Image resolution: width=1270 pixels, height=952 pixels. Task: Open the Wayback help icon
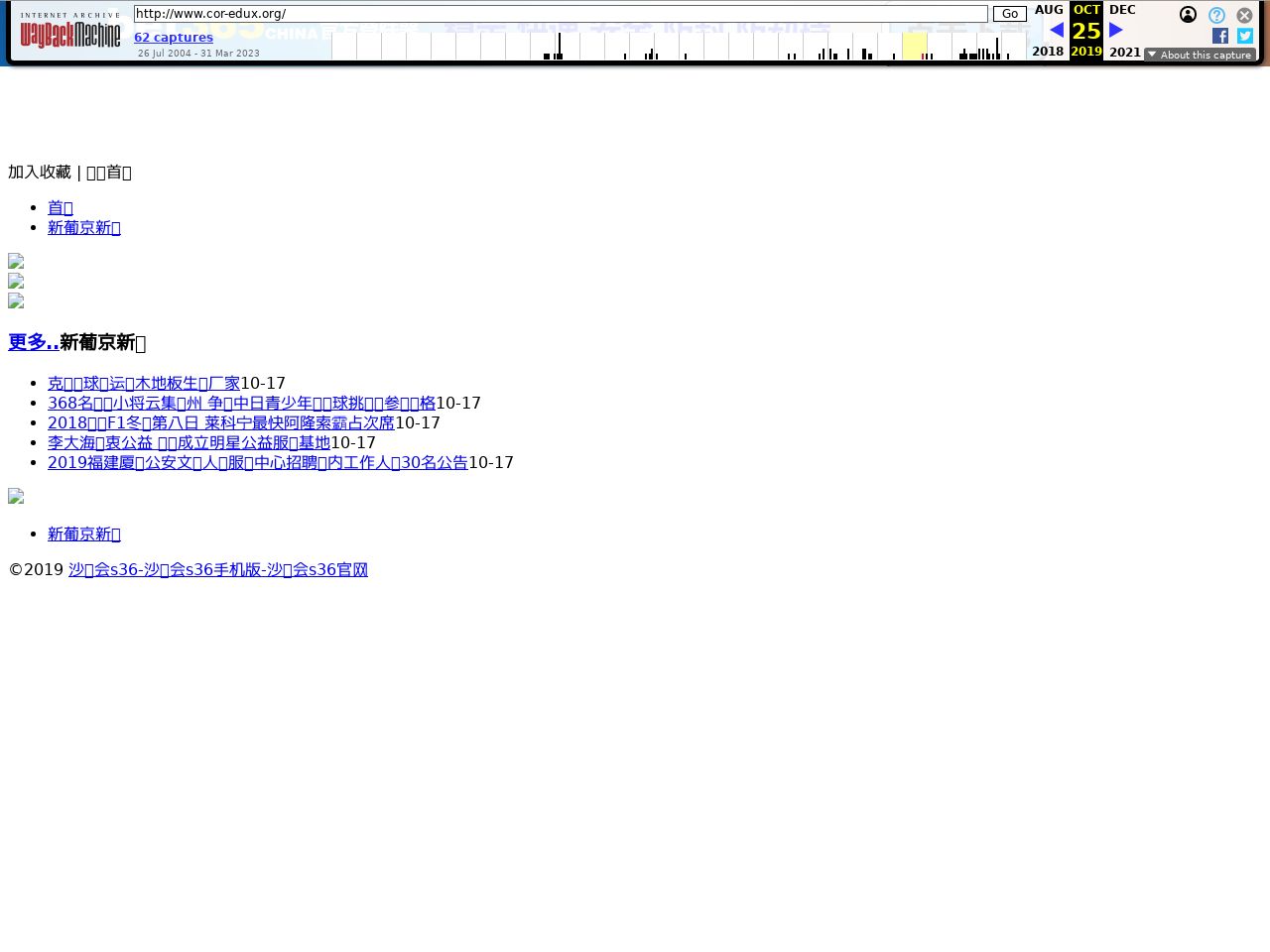point(1216,16)
